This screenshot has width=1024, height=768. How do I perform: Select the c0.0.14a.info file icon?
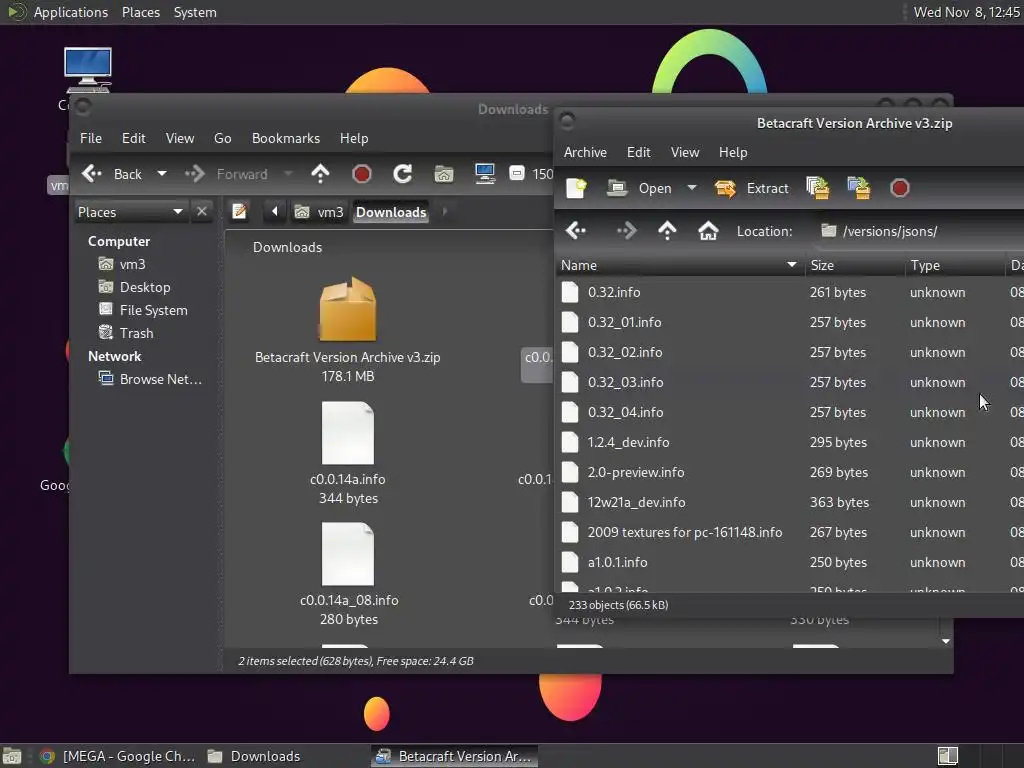point(348,432)
